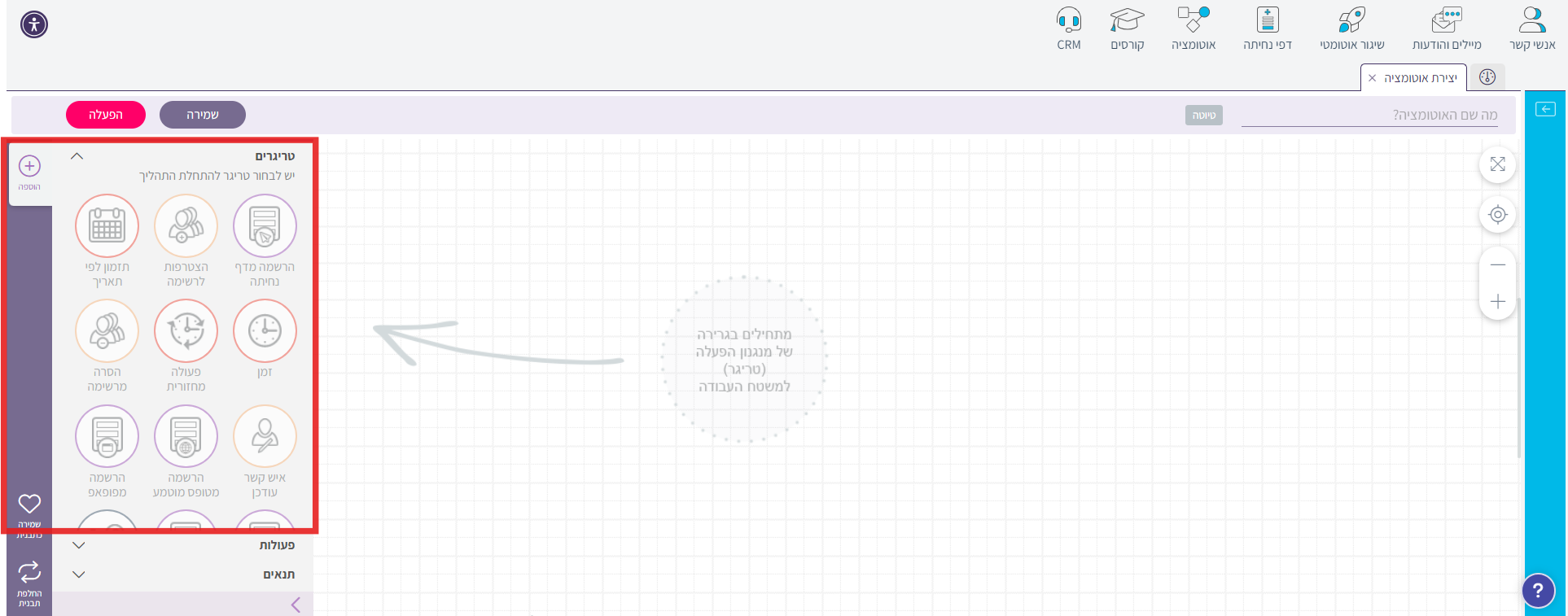Select the 'פעולה מחזורית' recurring trigger
The height and width of the screenshot is (616, 1568).
tap(186, 331)
